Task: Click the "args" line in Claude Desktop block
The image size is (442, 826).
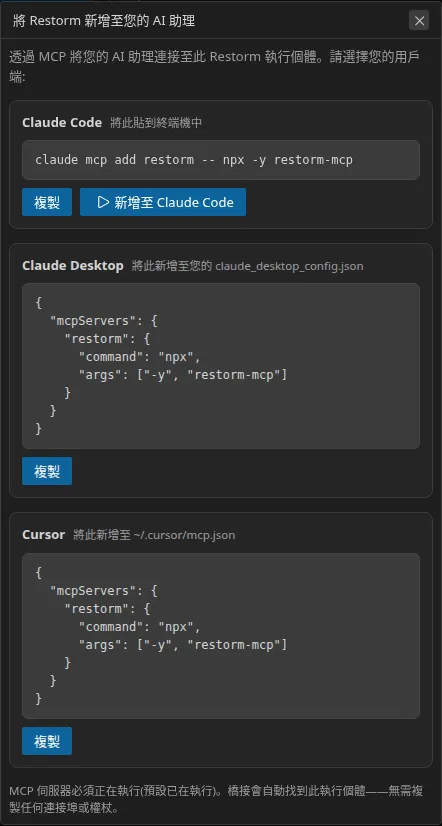Action: click(183, 375)
